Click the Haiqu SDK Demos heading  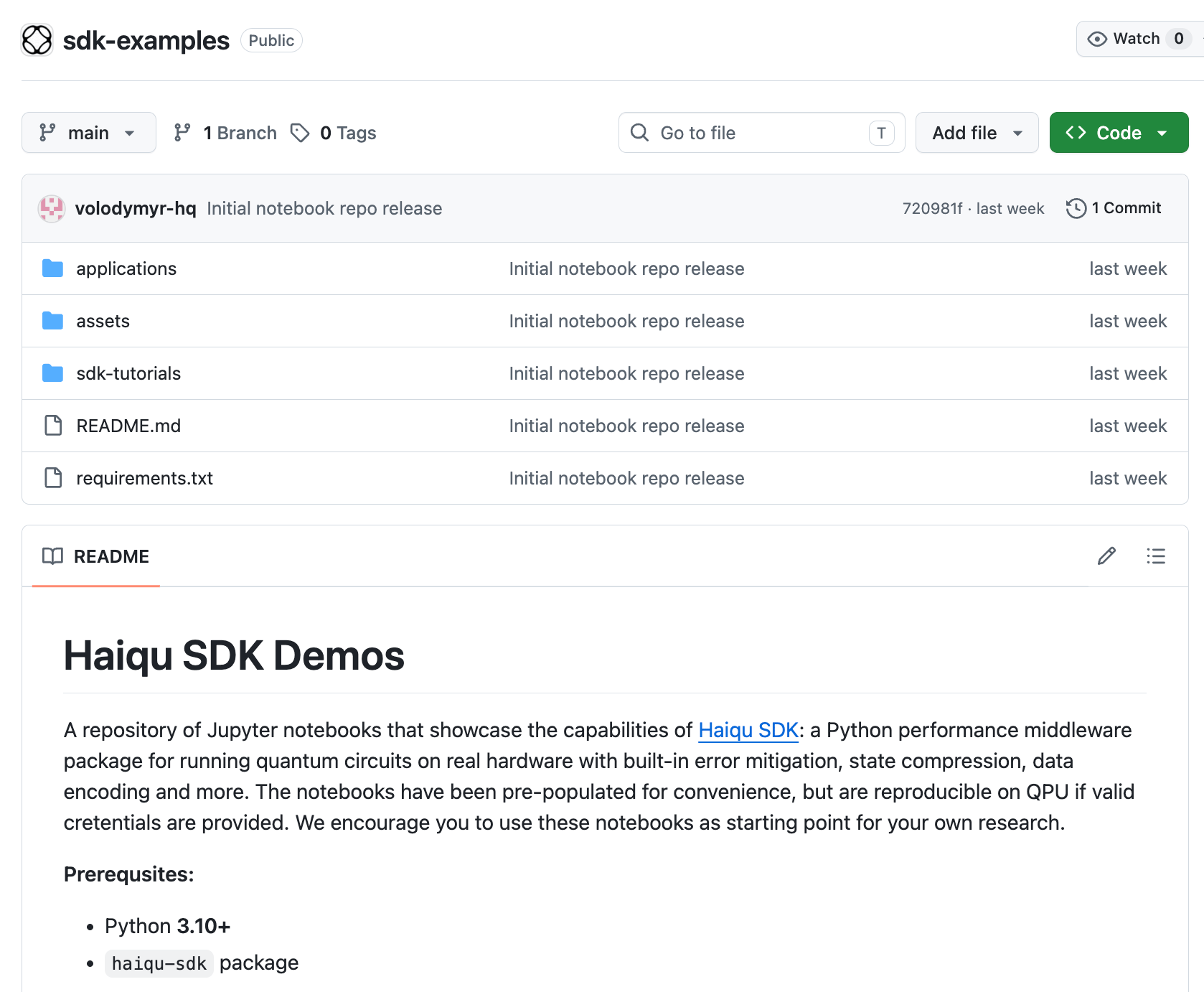click(x=234, y=655)
